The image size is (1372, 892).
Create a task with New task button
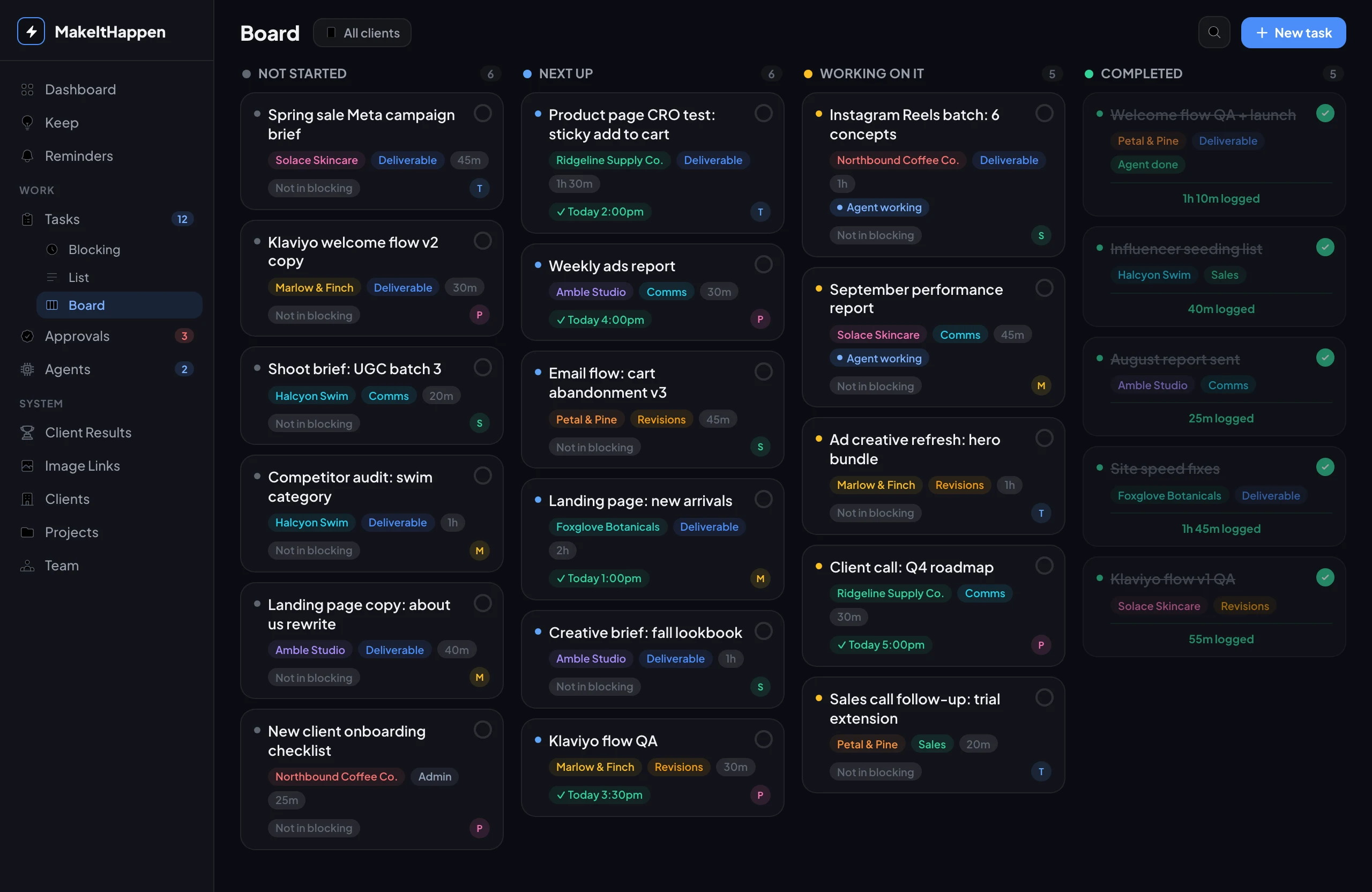(x=1293, y=33)
